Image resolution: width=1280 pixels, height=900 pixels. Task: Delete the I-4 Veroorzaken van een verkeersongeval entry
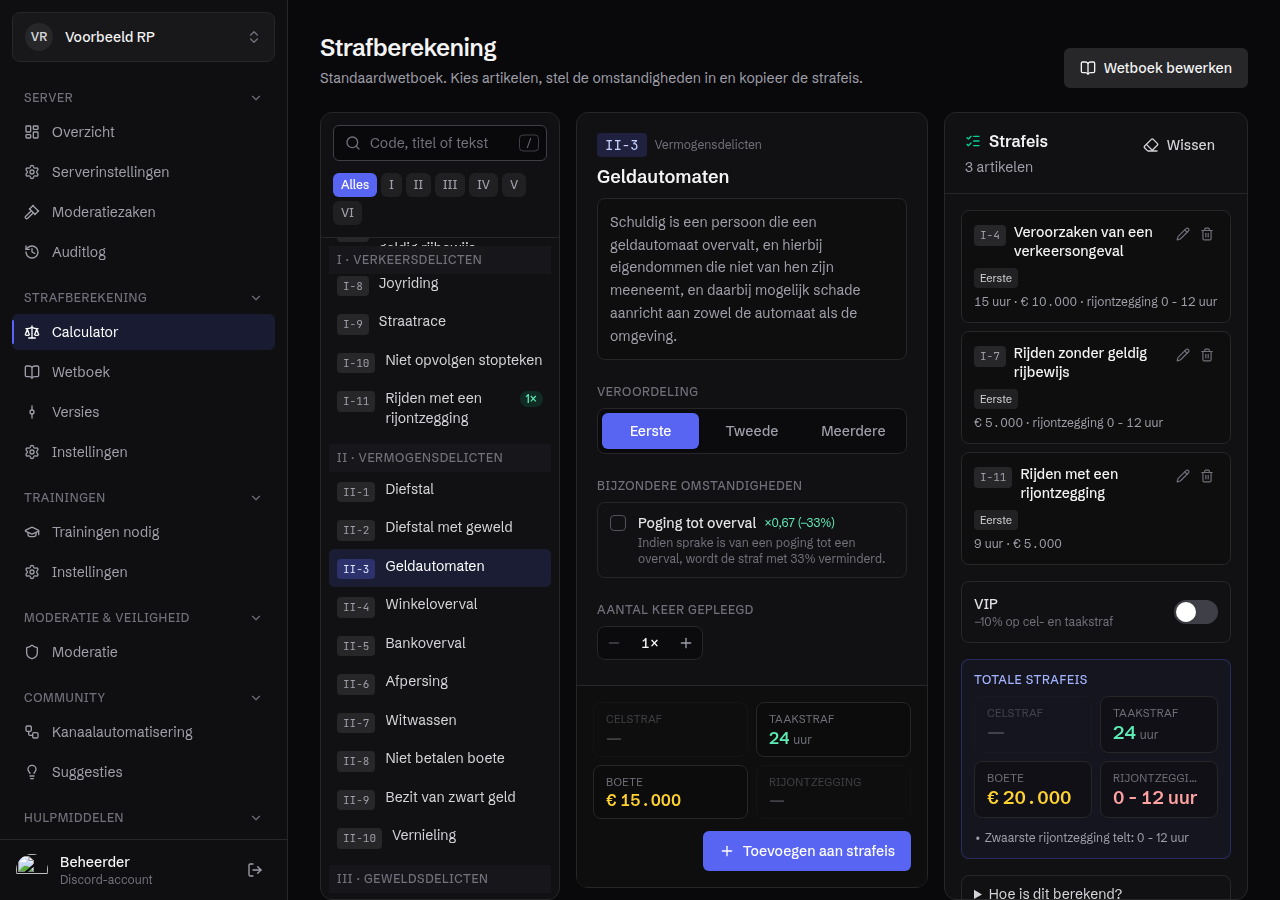click(x=1207, y=234)
